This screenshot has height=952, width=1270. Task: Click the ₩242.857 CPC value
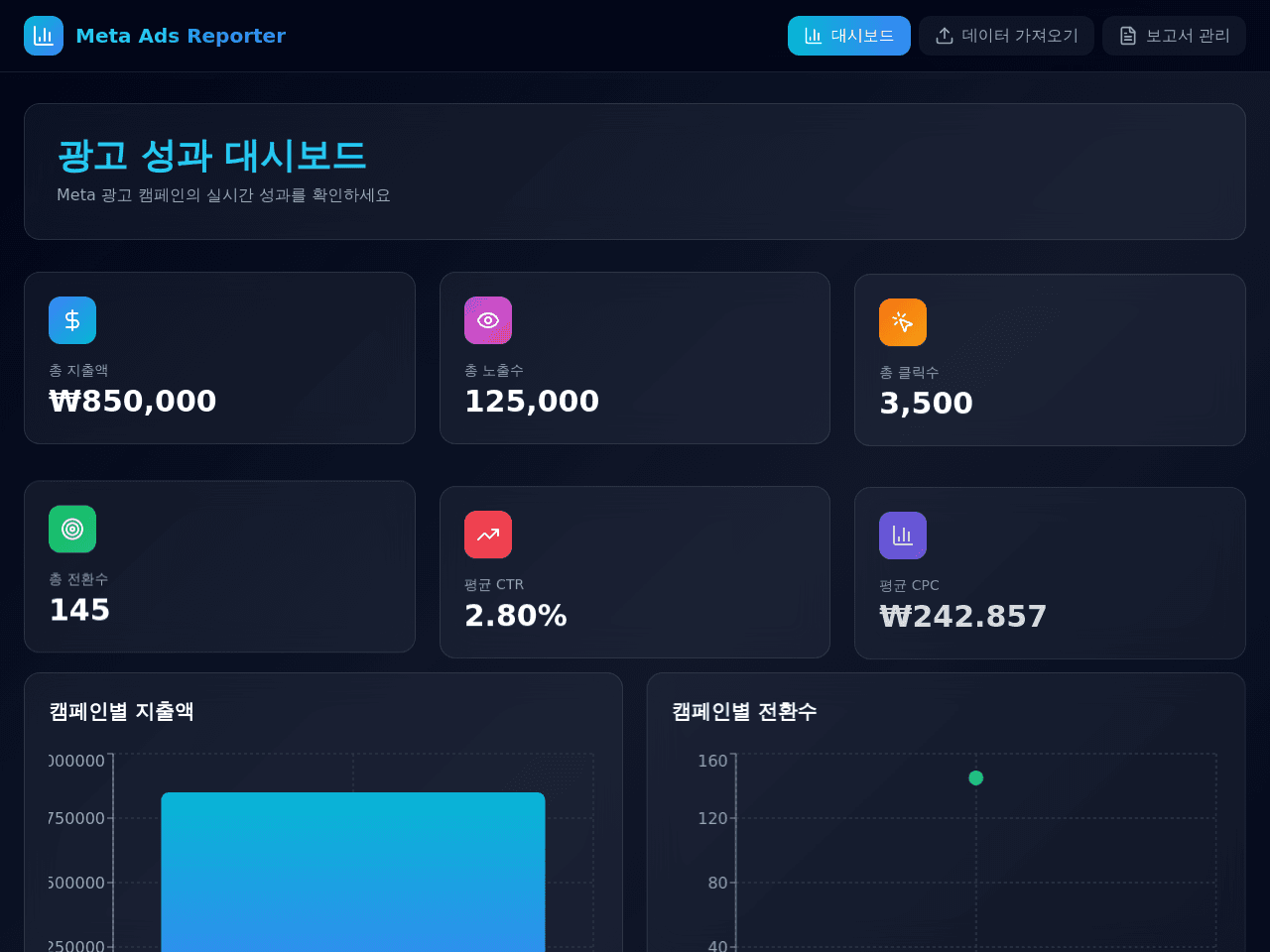coord(963,616)
